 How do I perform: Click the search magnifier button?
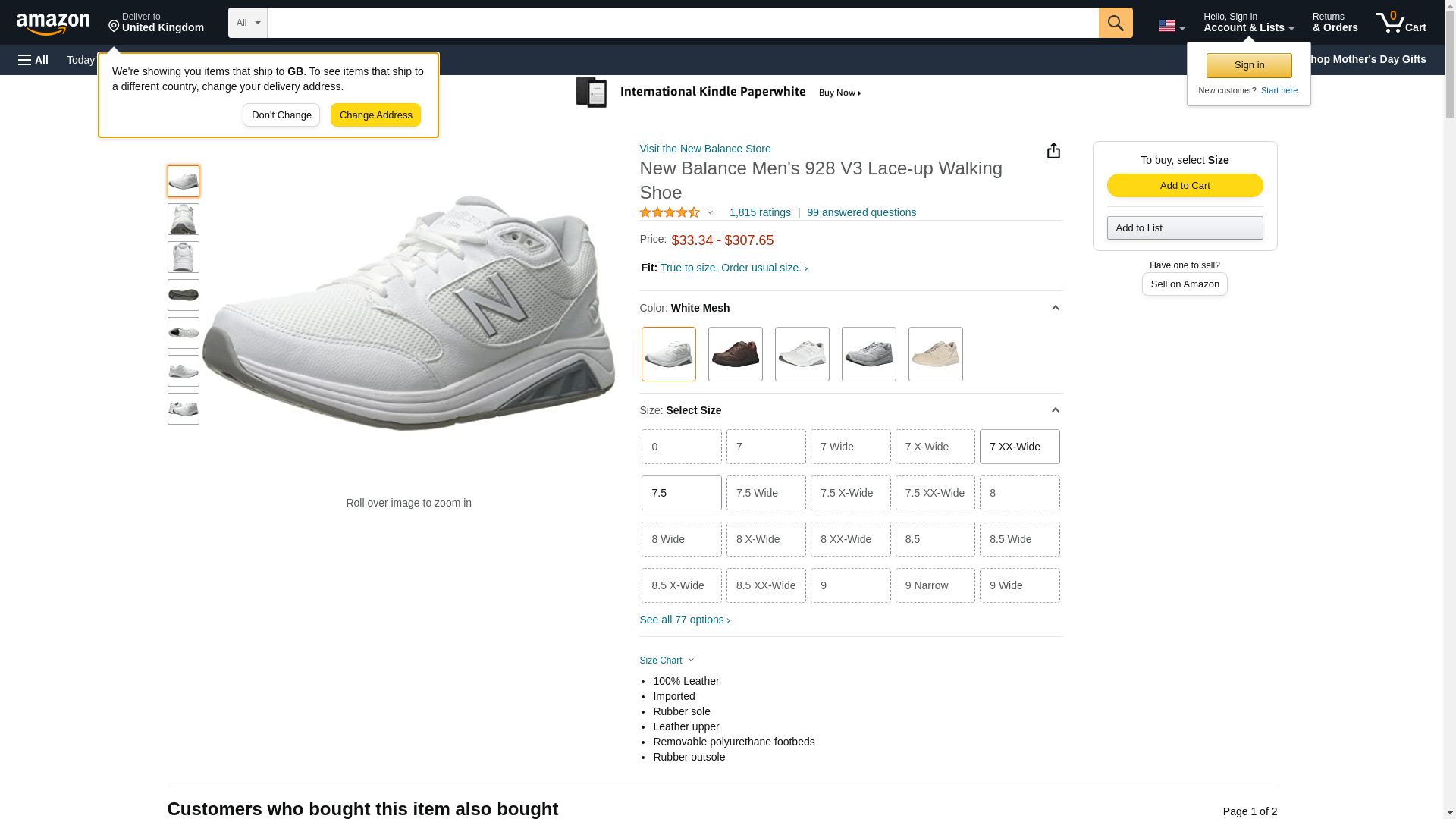[1115, 23]
